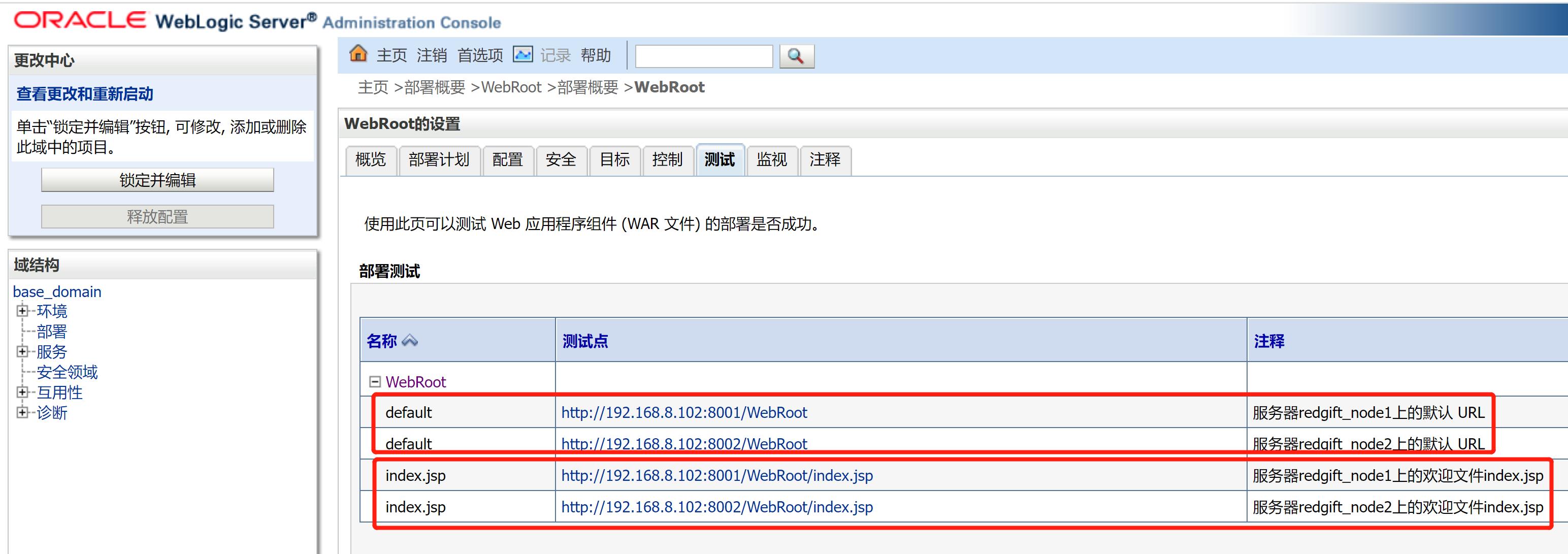Click 注销 to log out
The height and width of the screenshot is (554, 1568).
pos(432,55)
